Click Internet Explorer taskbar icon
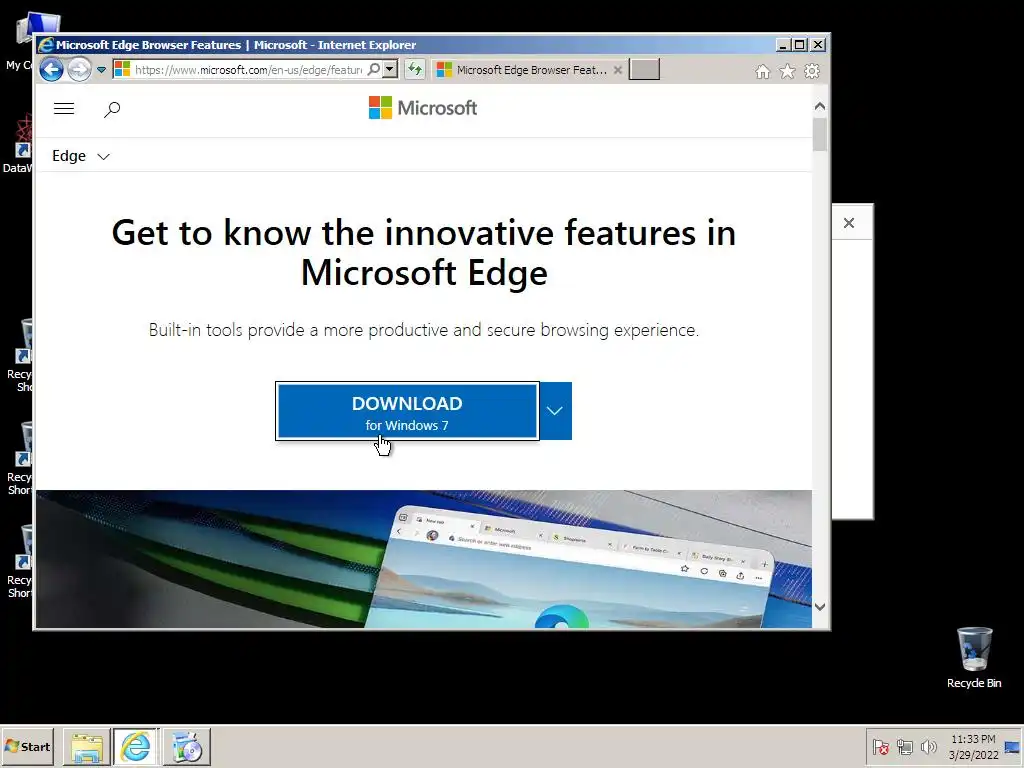The image size is (1024, 768). coord(136,747)
